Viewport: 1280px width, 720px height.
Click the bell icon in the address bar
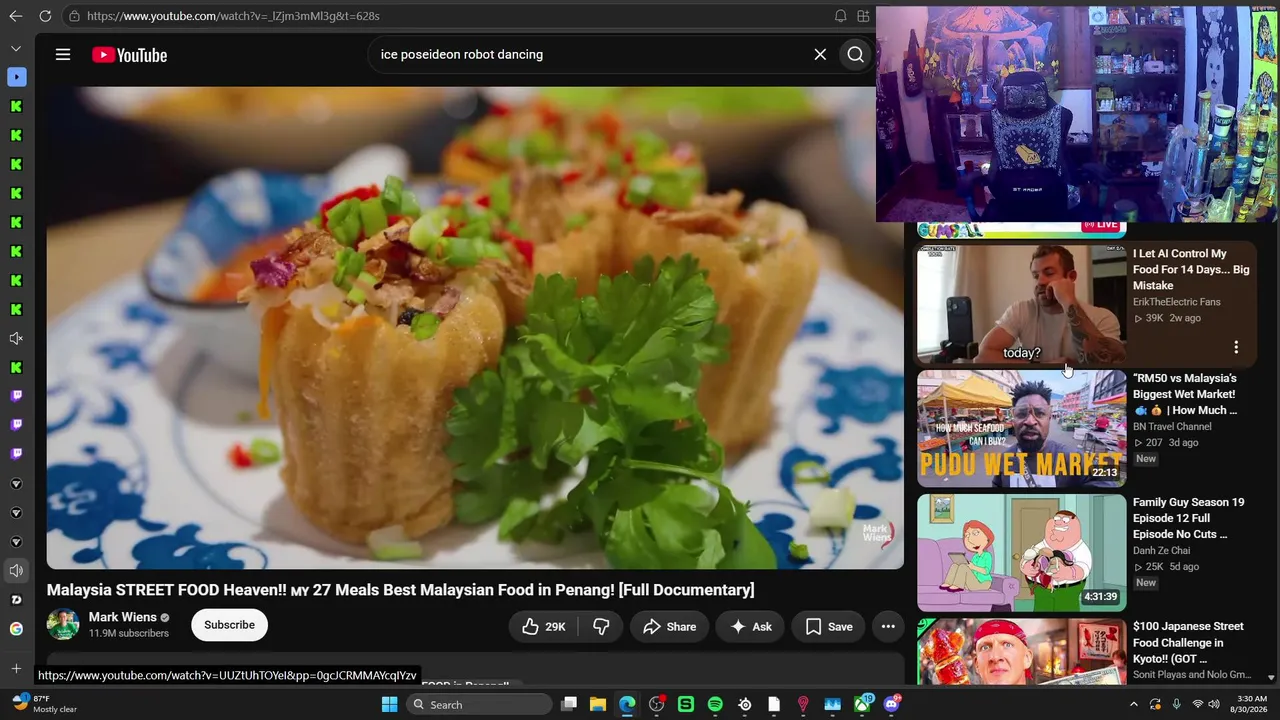point(840,16)
